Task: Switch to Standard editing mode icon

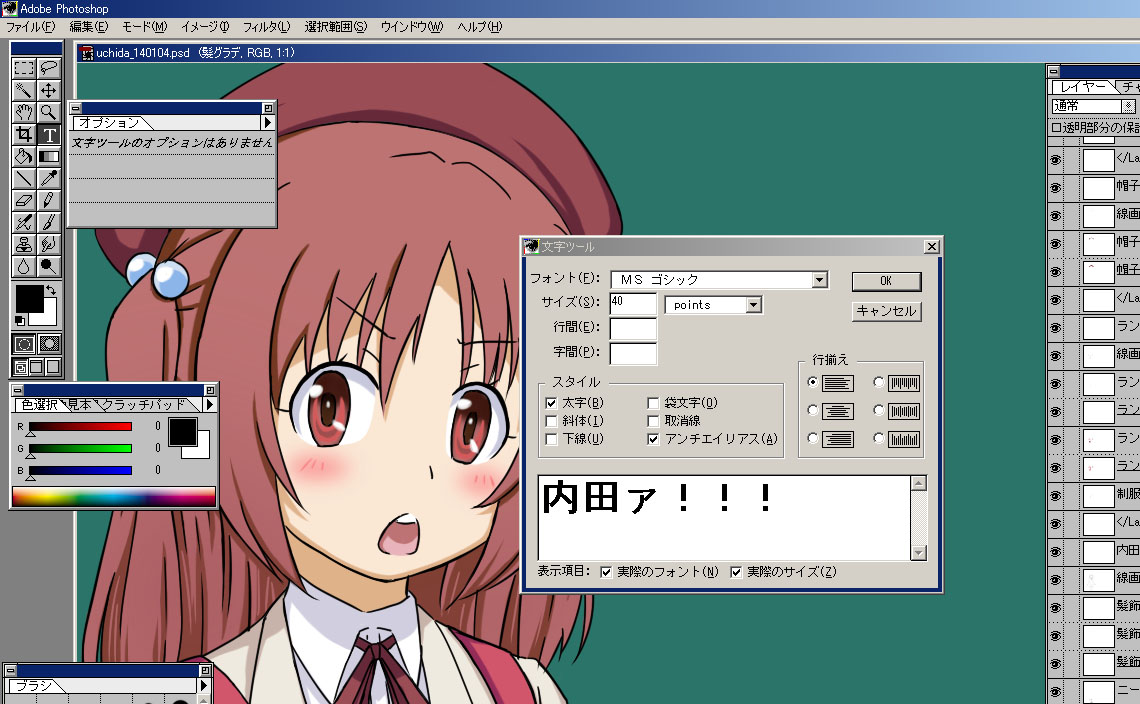Action: [24, 344]
